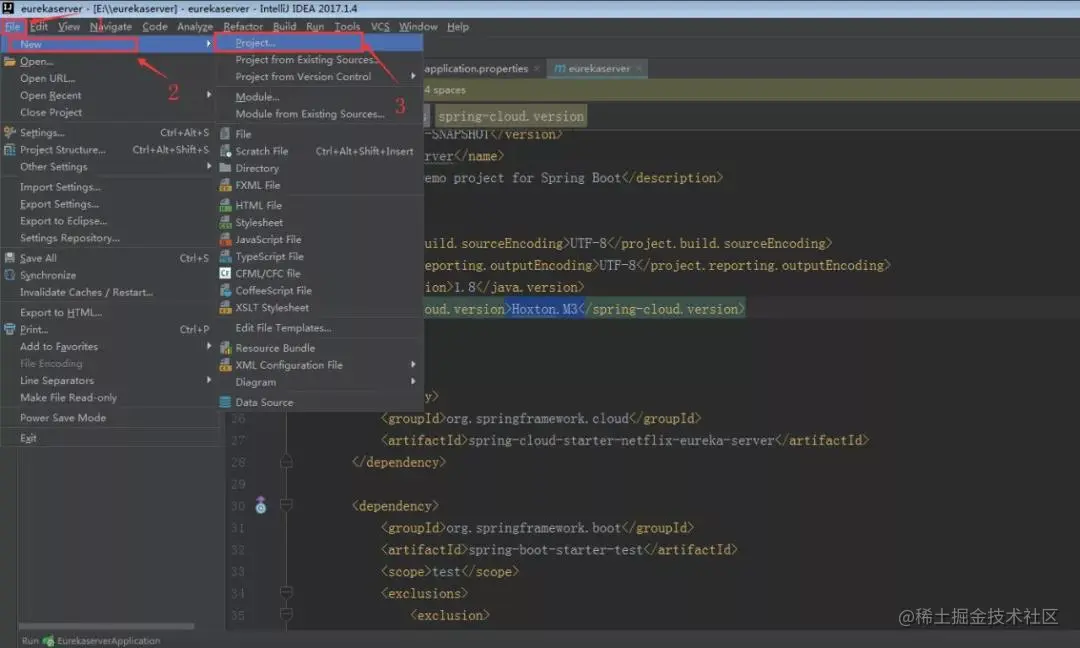Click the Project Structure icon entry

click(10, 149)
